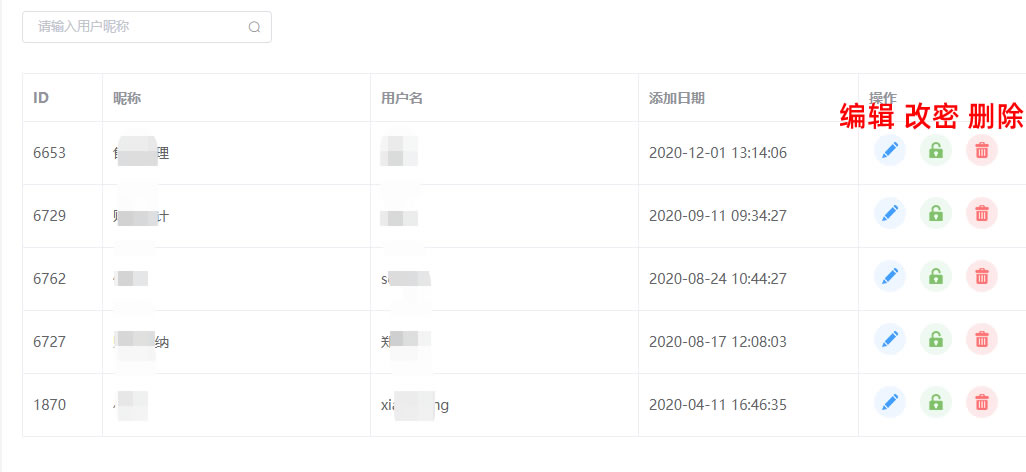Viewport: 1026px width, 472px height.
Task: Click the ID column header
Action: coord(41,98)
